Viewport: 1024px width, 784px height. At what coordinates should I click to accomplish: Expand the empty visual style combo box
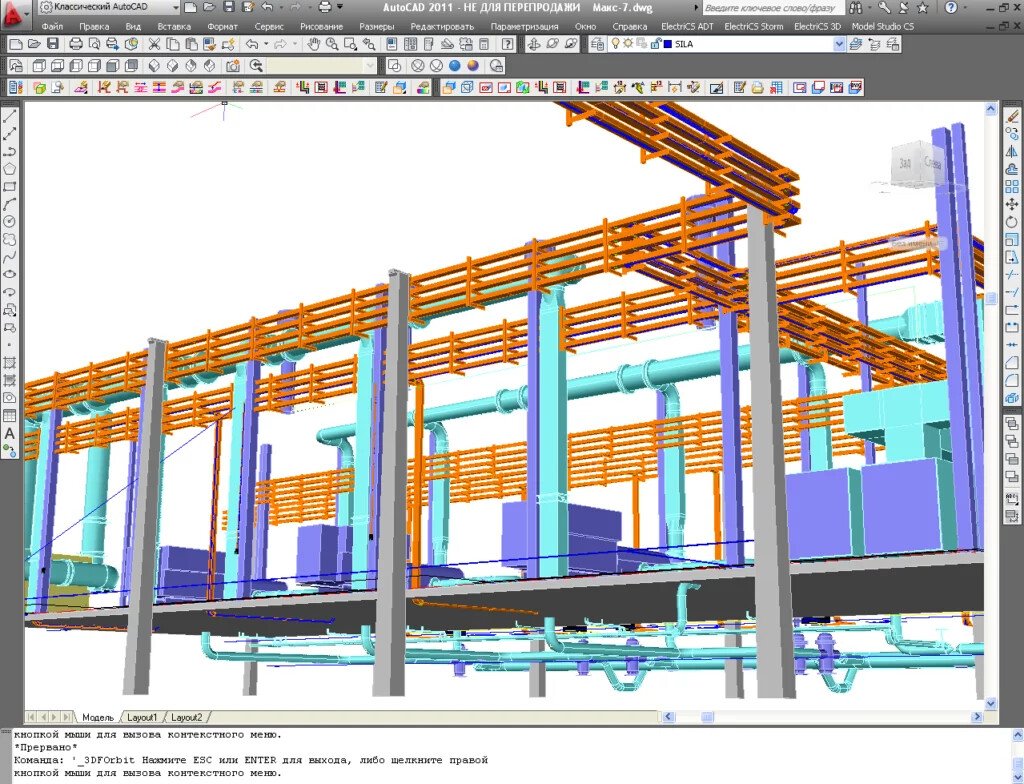[370, 65]
